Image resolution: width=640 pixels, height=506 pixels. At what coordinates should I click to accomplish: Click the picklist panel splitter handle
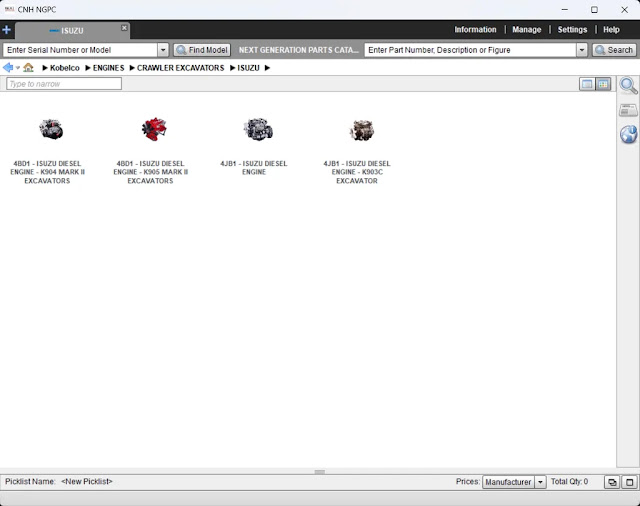tap(320, 472)
